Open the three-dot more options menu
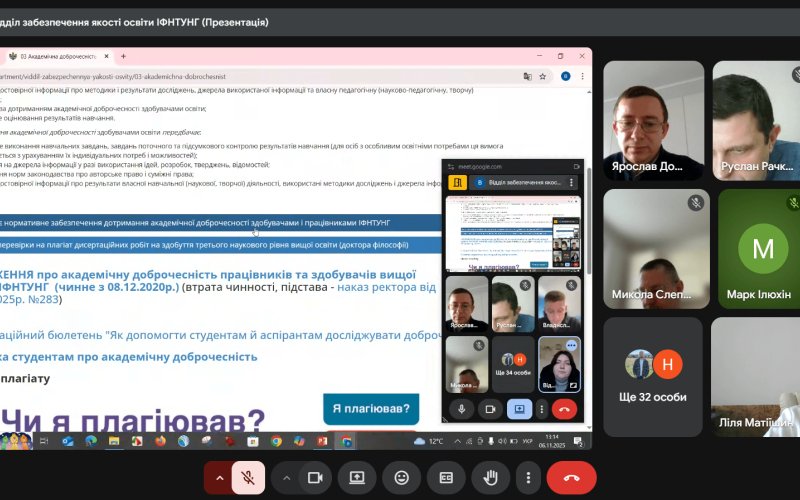This screenshot has width=800, height=500. pyautogui.click(x=528, y=478)
